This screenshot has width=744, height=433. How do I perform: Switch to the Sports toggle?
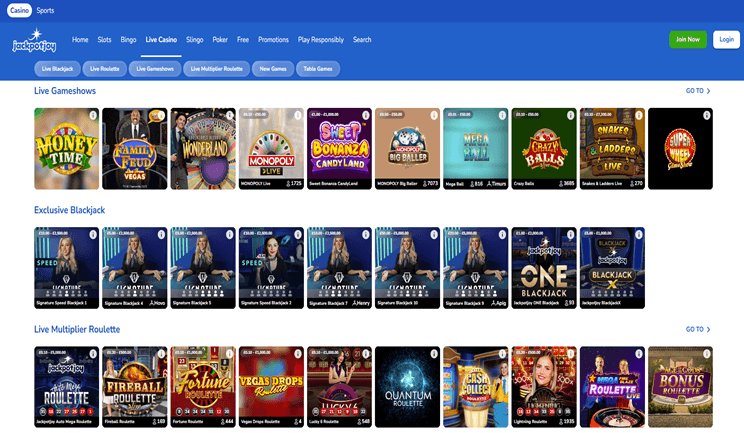(46, 10)
